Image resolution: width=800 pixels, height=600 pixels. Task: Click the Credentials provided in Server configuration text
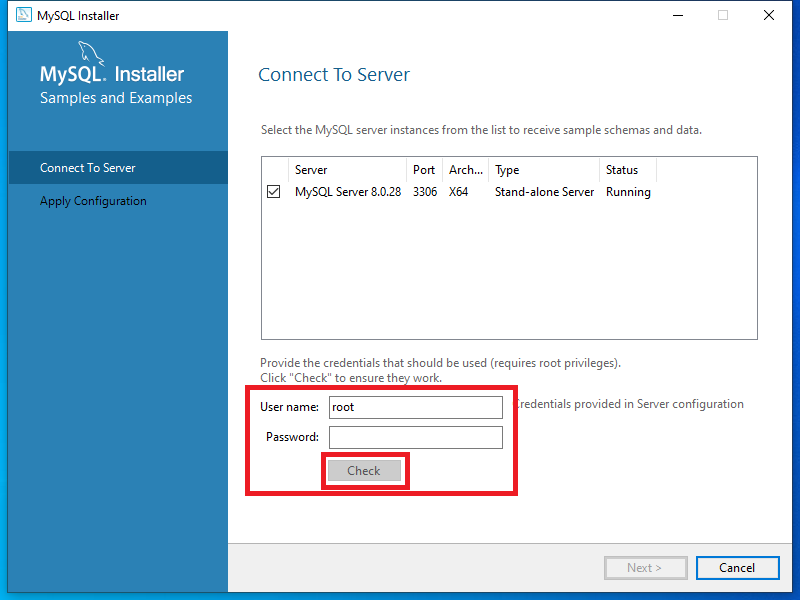coord(629,404)
